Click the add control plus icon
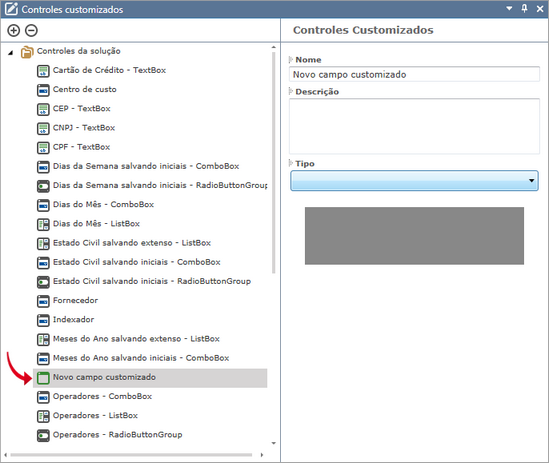Viewport: 549px width, 463px height. 14,30
